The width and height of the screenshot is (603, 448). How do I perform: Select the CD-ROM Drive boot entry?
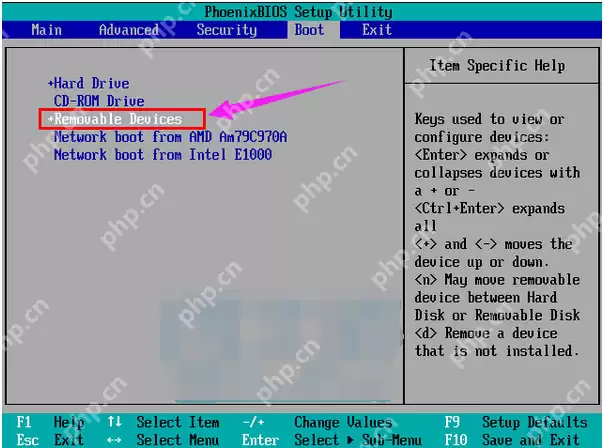coord(99,101)
